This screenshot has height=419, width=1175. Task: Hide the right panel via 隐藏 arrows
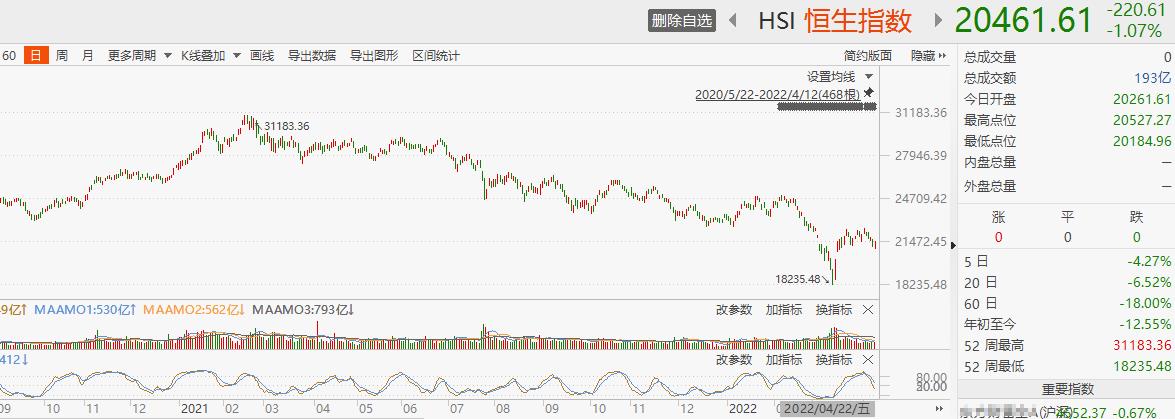(928, 56)
